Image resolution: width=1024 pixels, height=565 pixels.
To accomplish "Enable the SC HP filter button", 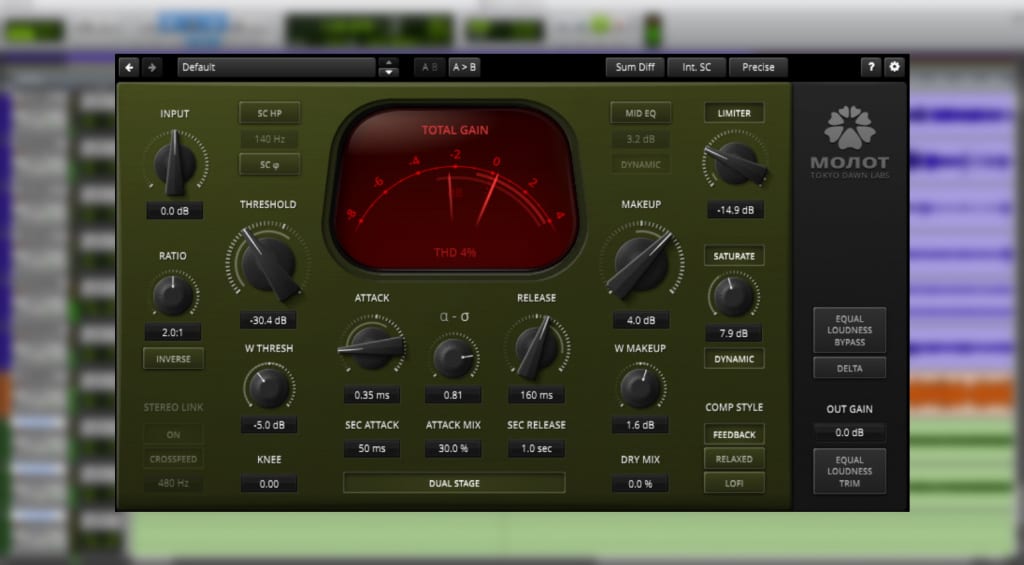I will tap(269, 113).
